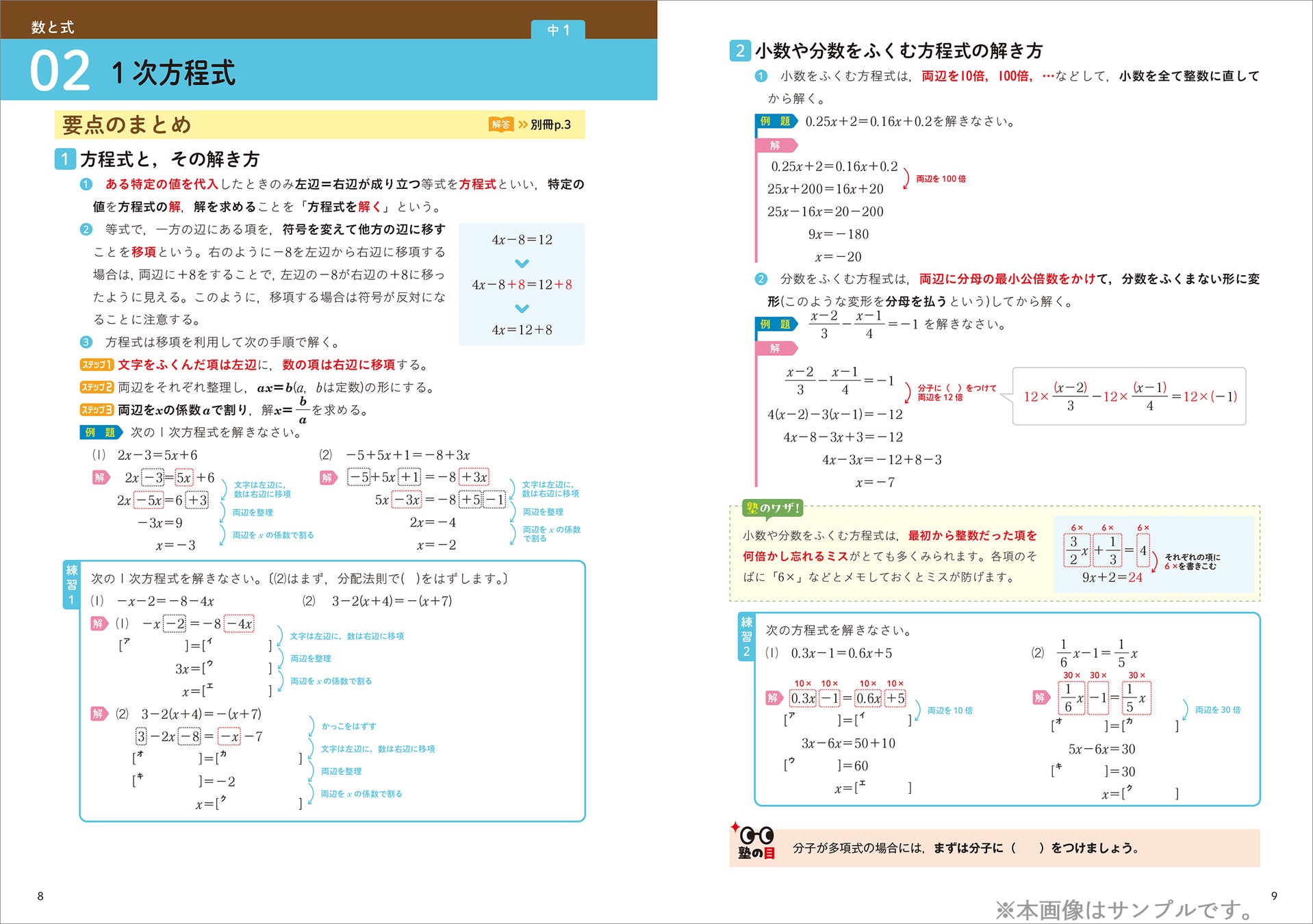Image resolution: width=1313 pixels, height=924 pixels.
Task: Click the note かっこをはずす
Action: (x=349, y=726)
